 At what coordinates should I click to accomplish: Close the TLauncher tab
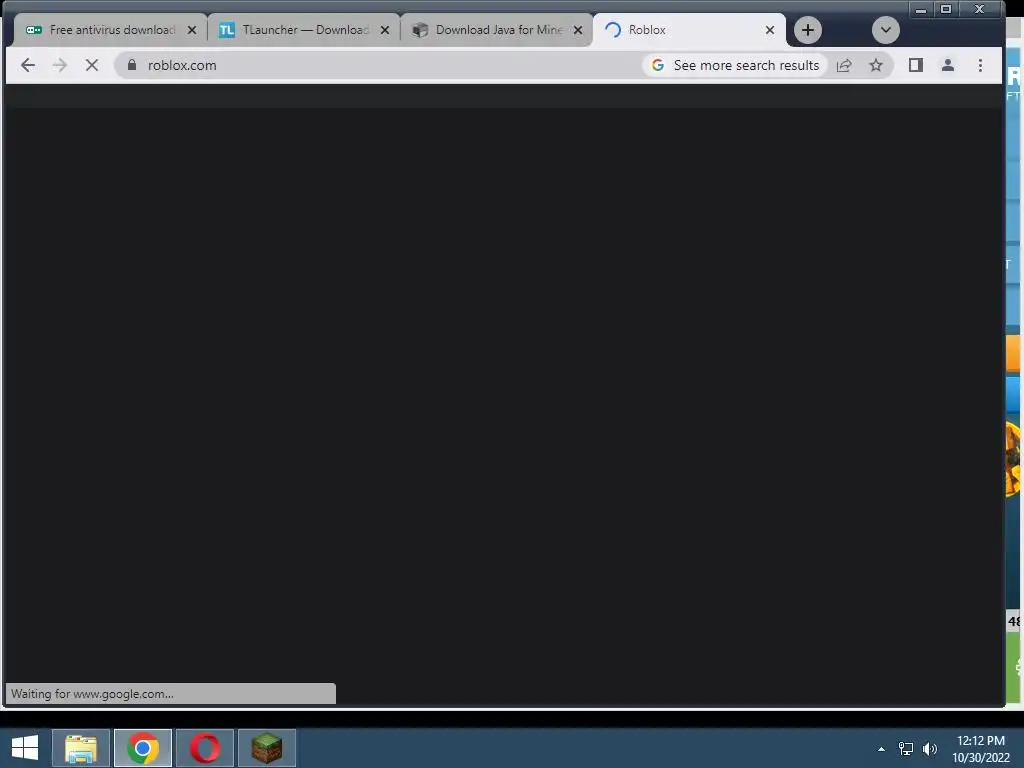coord(385,30)
